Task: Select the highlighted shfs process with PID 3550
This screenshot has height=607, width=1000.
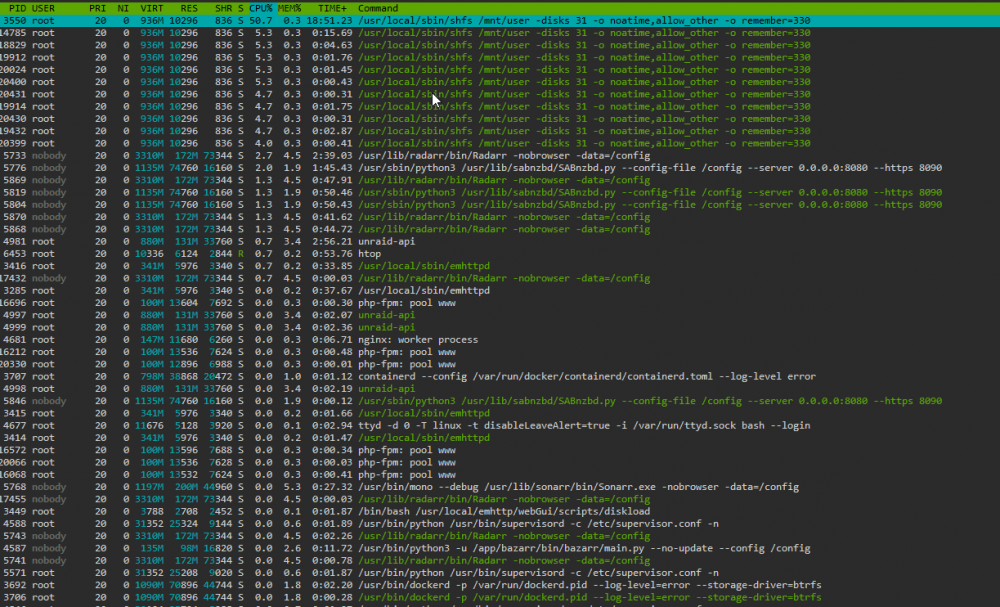Action: pyautogui.click(x=500, y=20)
